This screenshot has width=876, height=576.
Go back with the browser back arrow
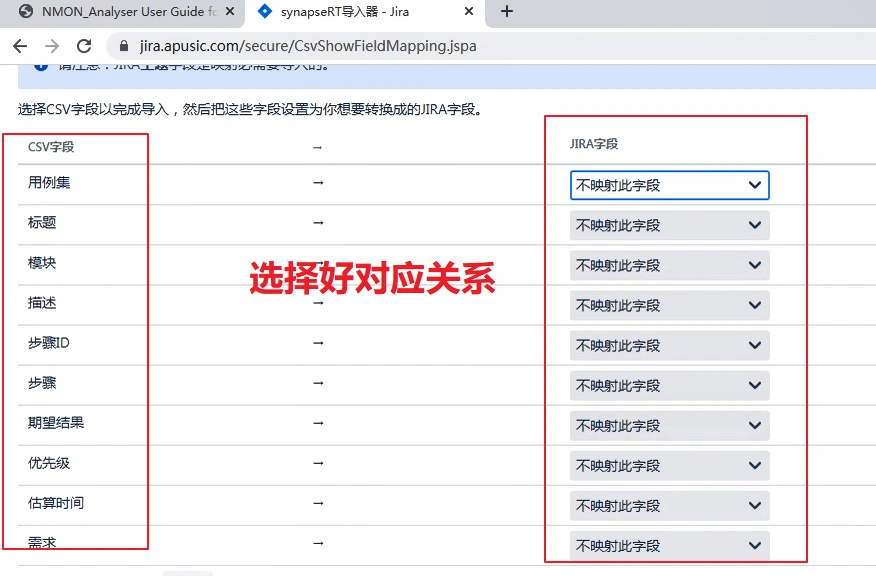pos(20,46)
